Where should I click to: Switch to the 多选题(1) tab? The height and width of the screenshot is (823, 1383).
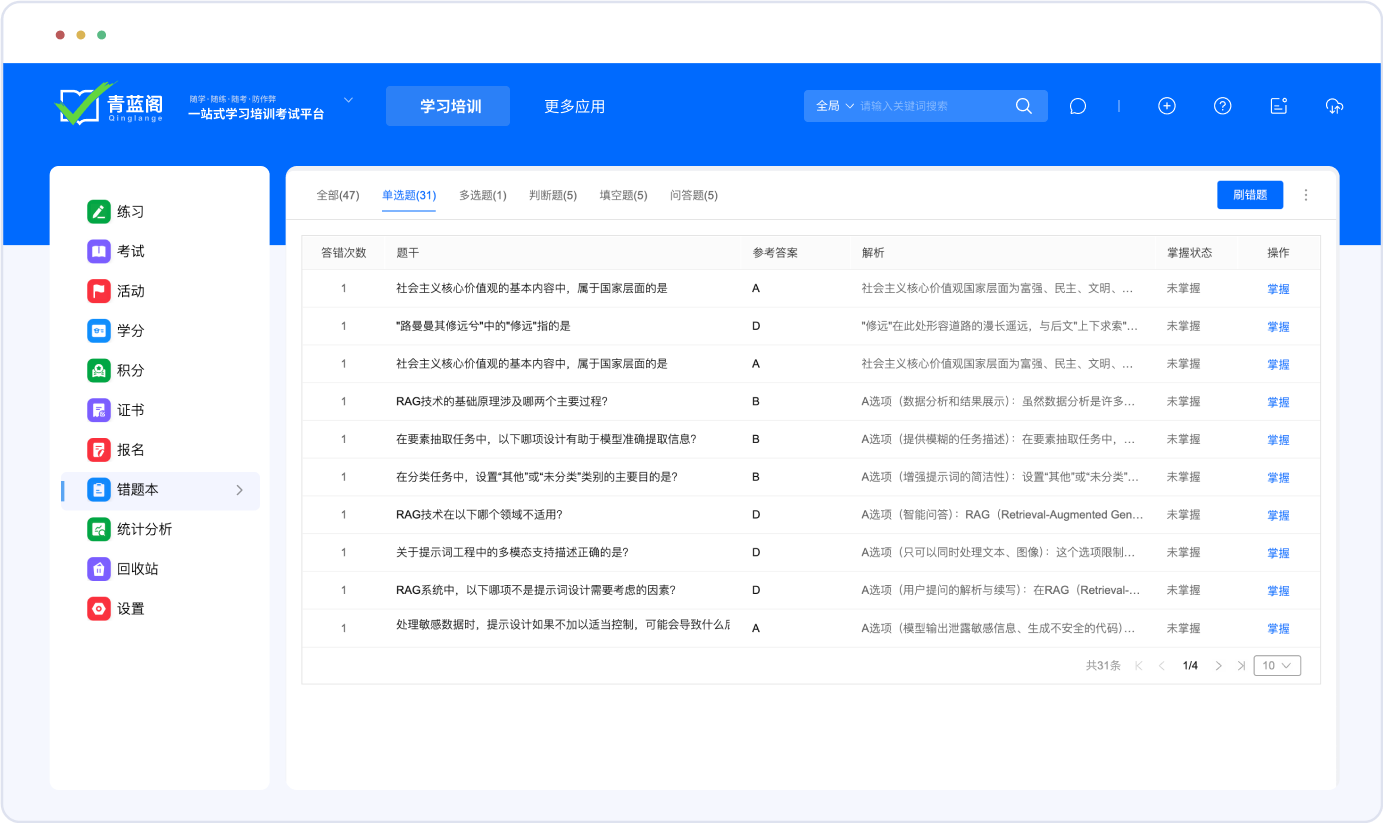click(x=482, y=195)
